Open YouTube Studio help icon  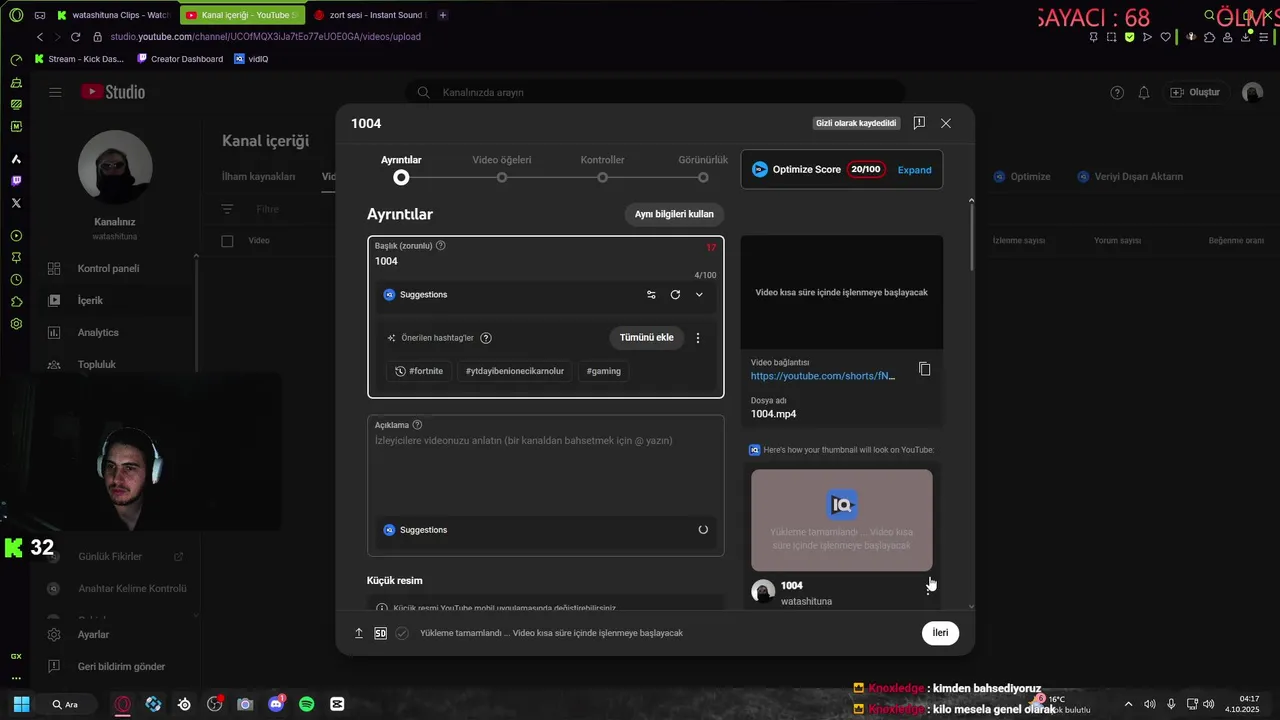(1117, 92)
